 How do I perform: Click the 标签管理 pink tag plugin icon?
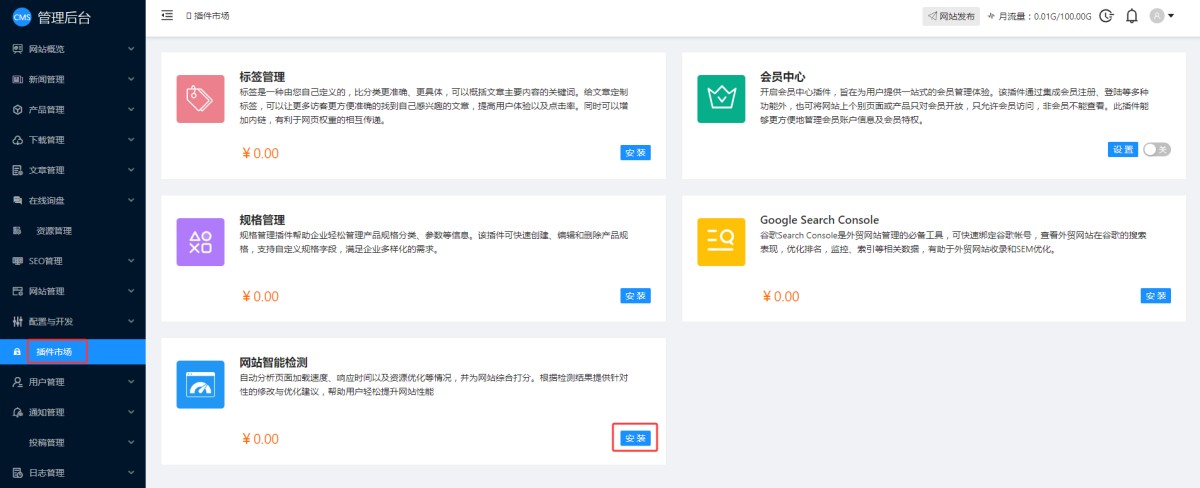pyautogui.click(x=200, y=98)
